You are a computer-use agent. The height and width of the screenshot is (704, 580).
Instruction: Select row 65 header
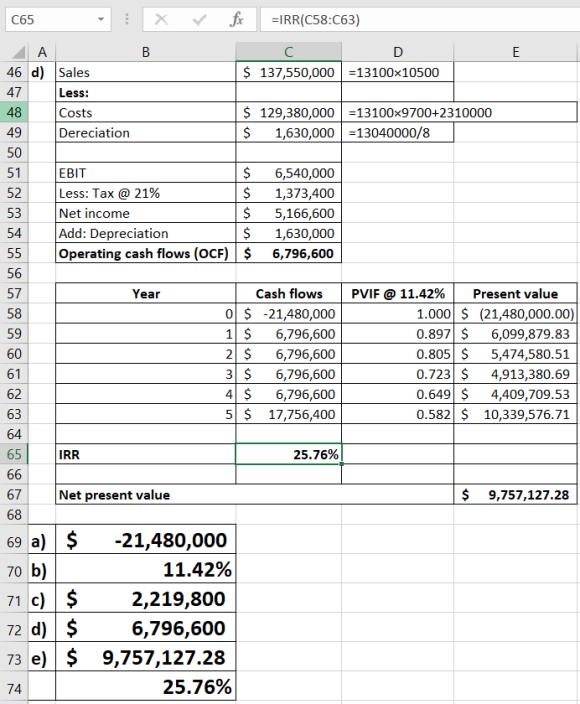pos(14,454)
